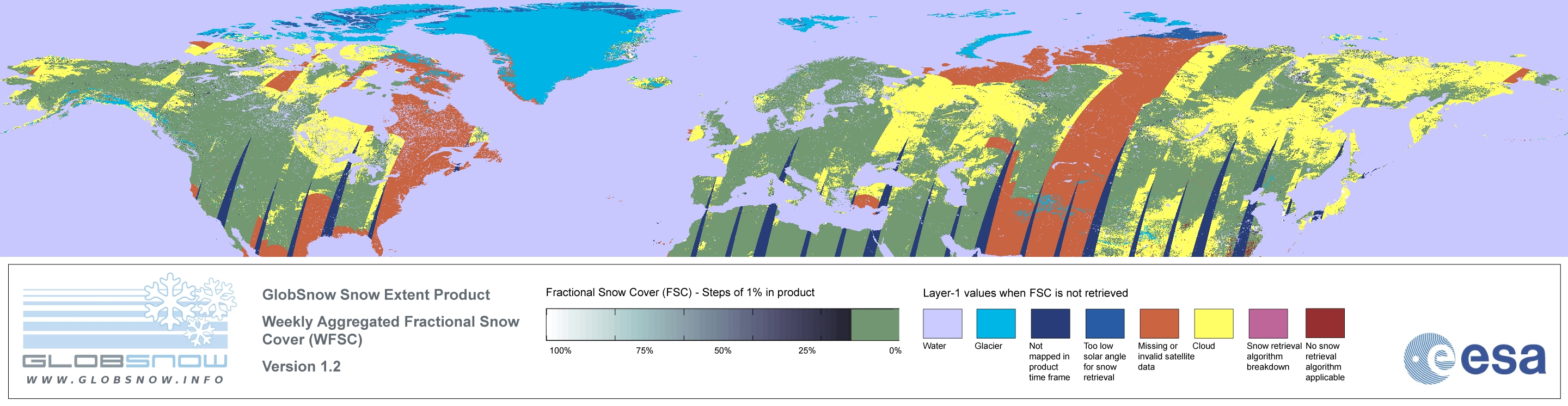Click the 0% scale label
The height and width of the screenshot is (406, 1568).
click(x=895, y=350)
